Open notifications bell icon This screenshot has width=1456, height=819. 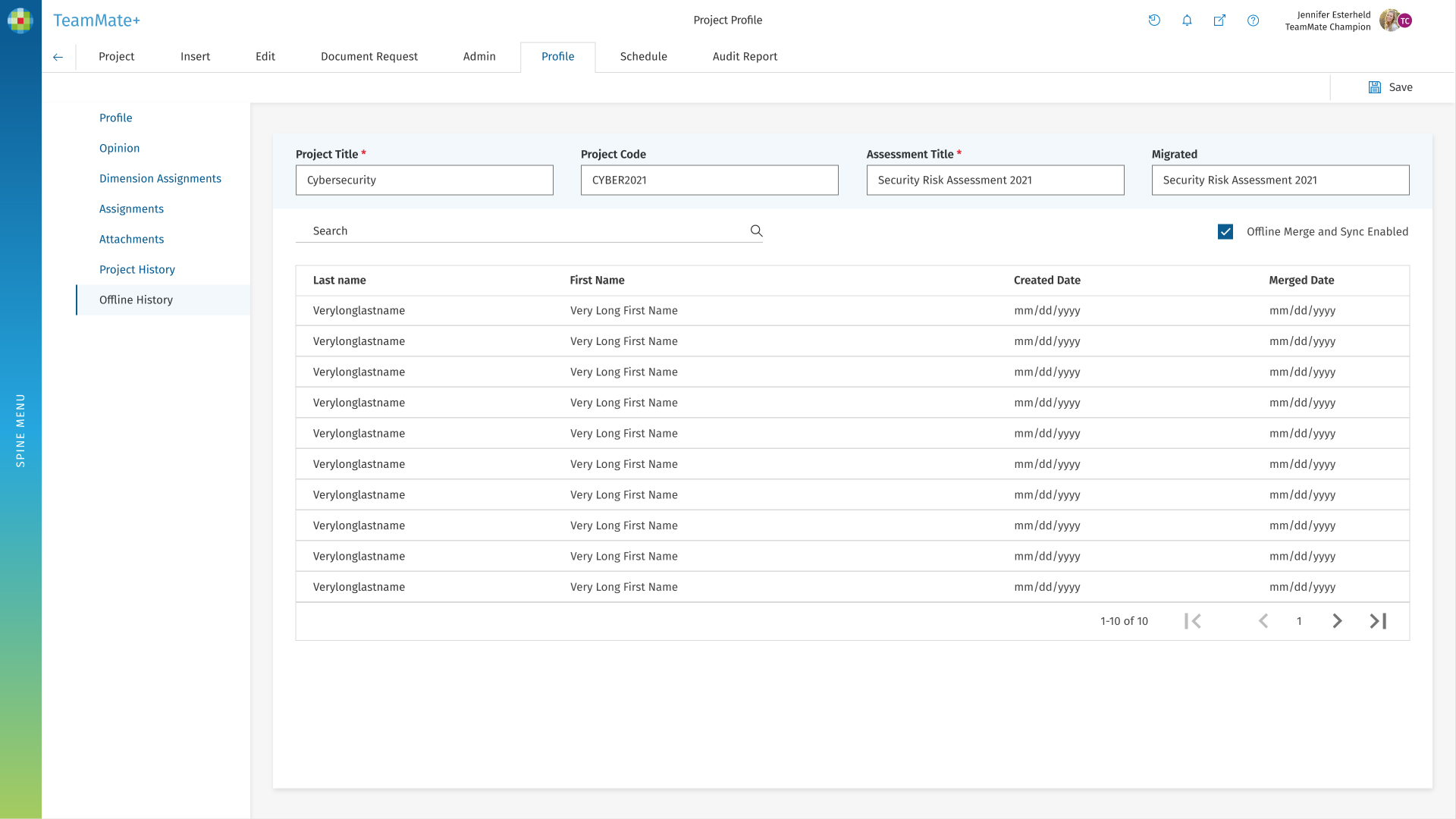1187,20
